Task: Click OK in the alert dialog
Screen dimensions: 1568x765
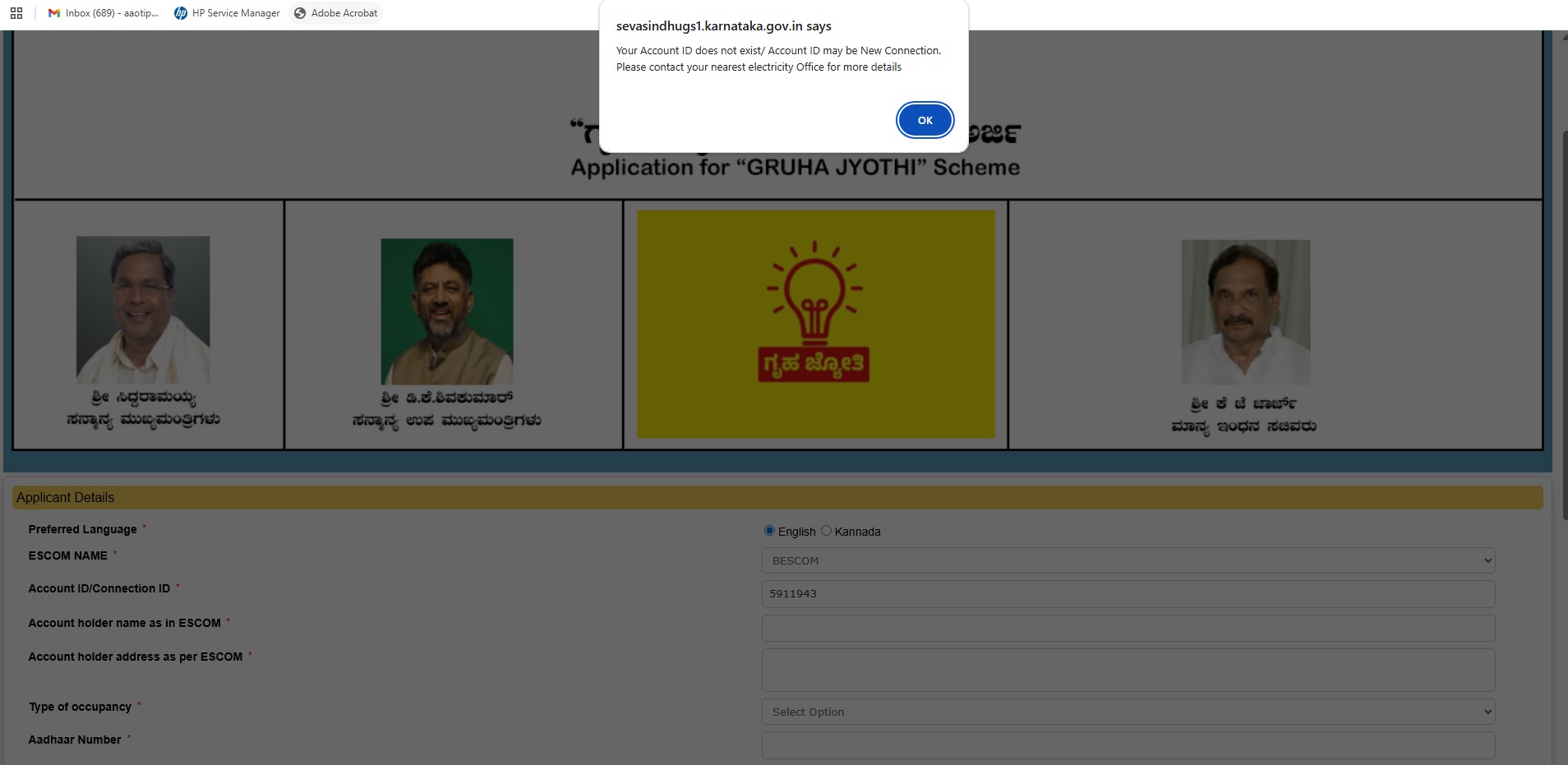Action: (x=925, y=120)
